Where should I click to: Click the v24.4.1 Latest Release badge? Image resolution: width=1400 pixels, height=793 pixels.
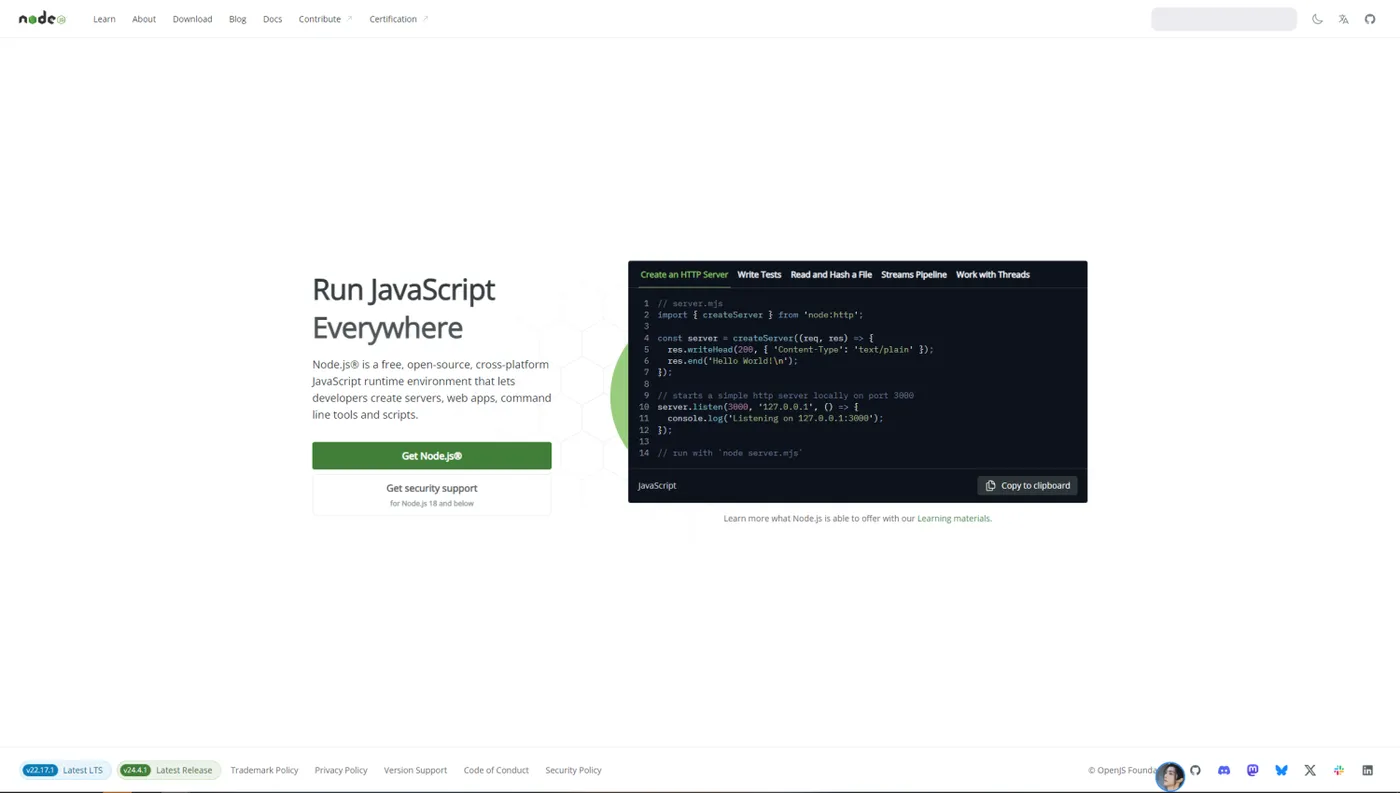[x=168, y=770]
